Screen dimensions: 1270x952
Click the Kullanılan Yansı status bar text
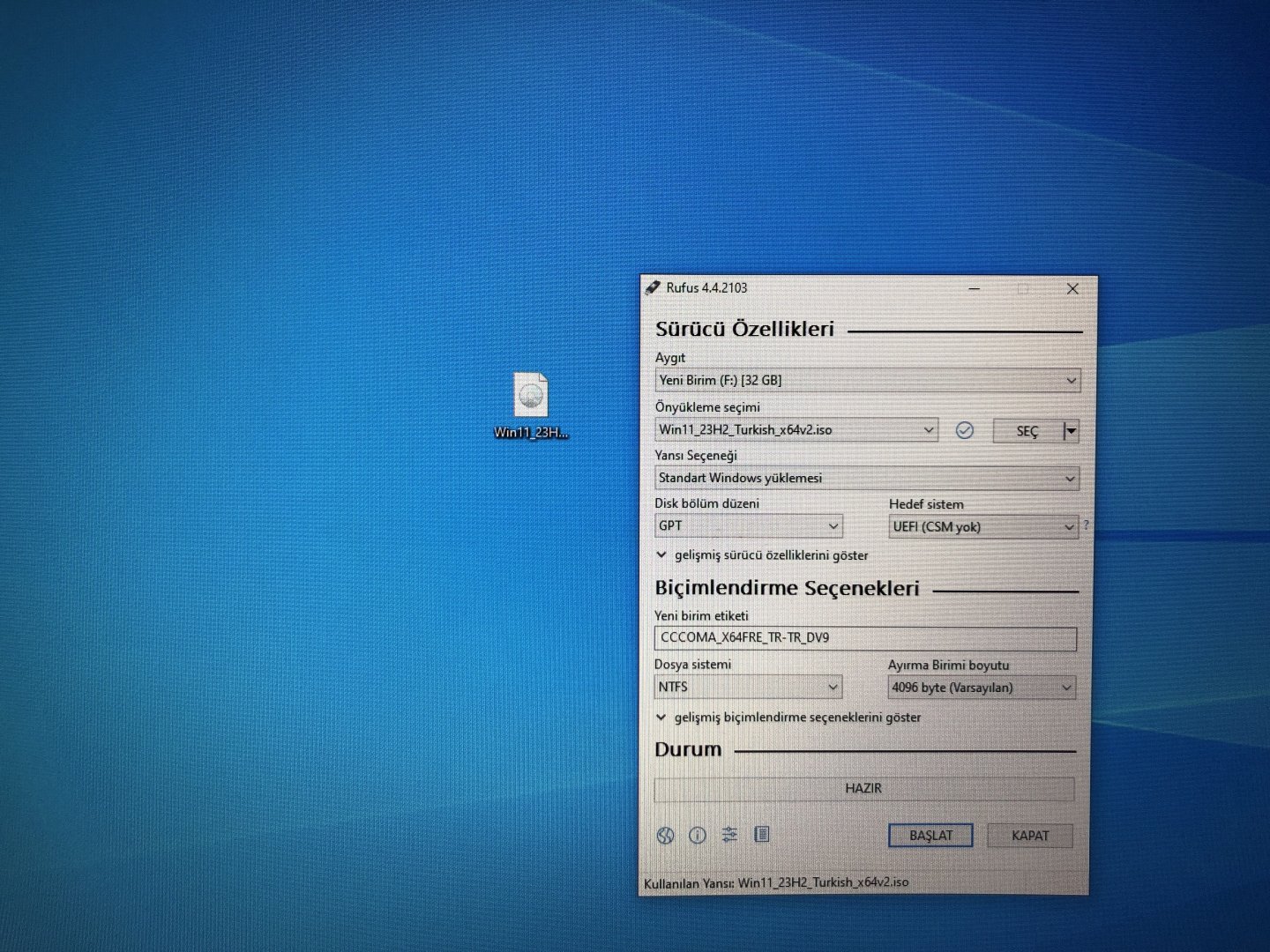click(776, 882)
